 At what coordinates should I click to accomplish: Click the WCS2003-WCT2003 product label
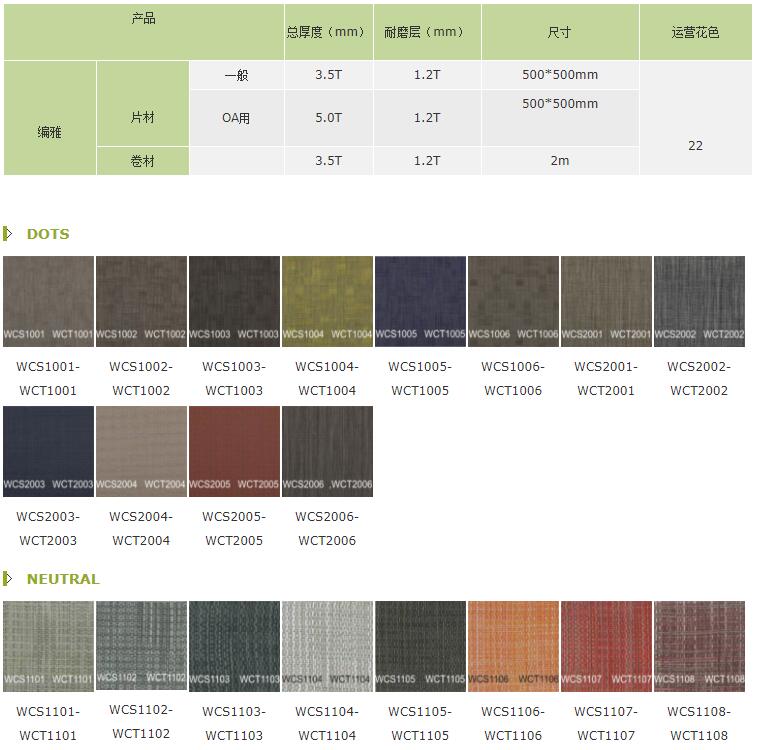pyautogui.click(x=48, y=528)
